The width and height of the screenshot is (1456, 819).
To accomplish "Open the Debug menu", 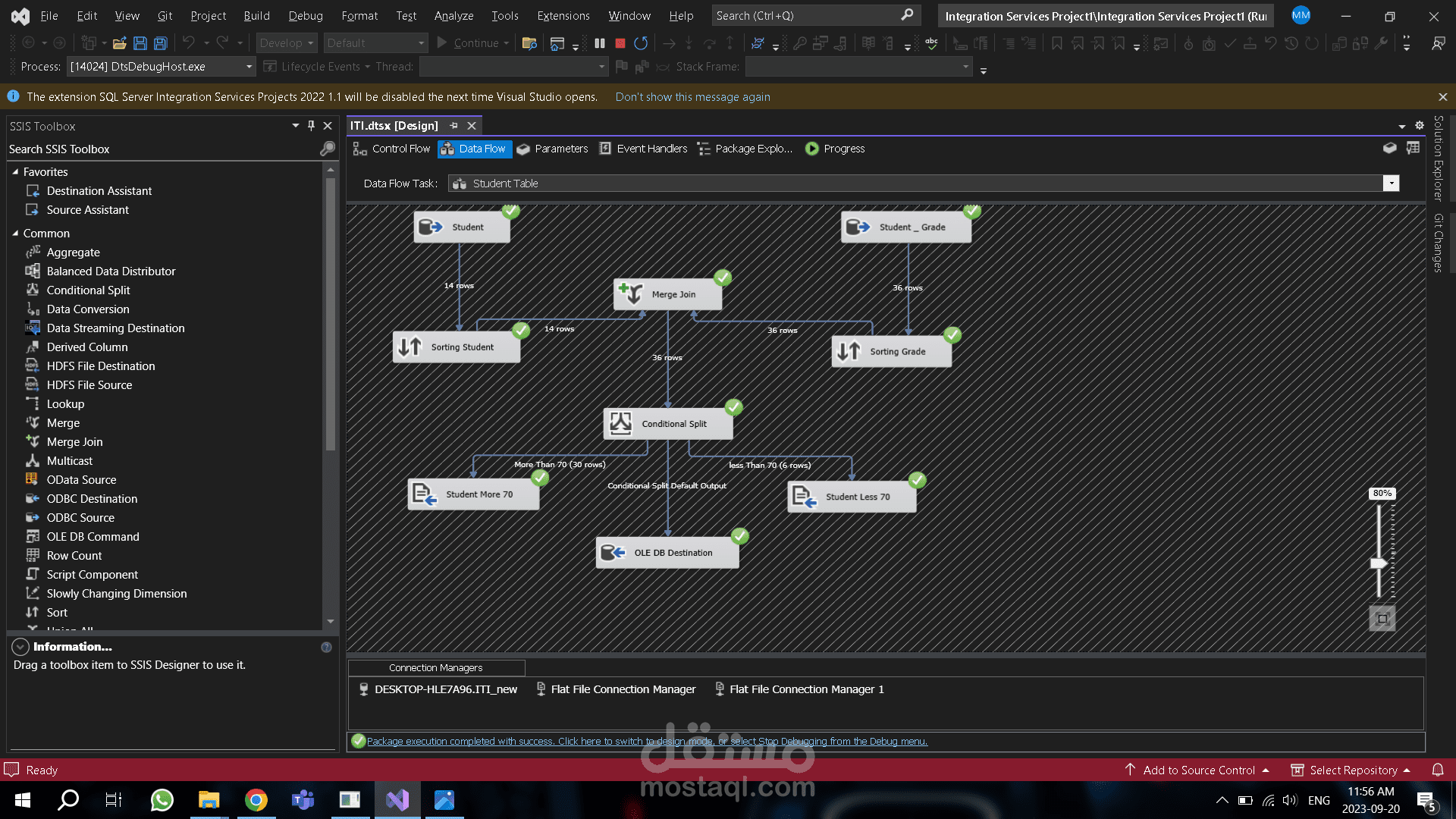I will pyautogui.click(x=306, y=15).
